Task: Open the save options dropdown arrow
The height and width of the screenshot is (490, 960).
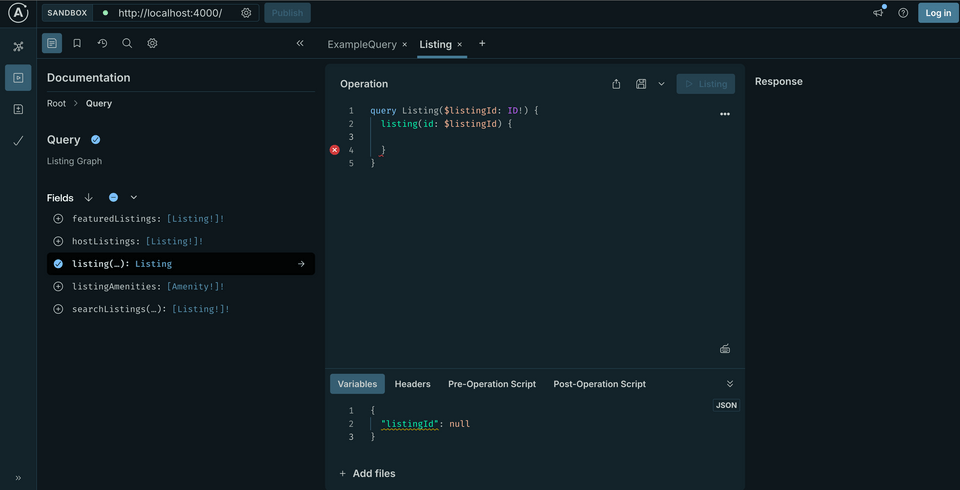Action: (661, 84)
